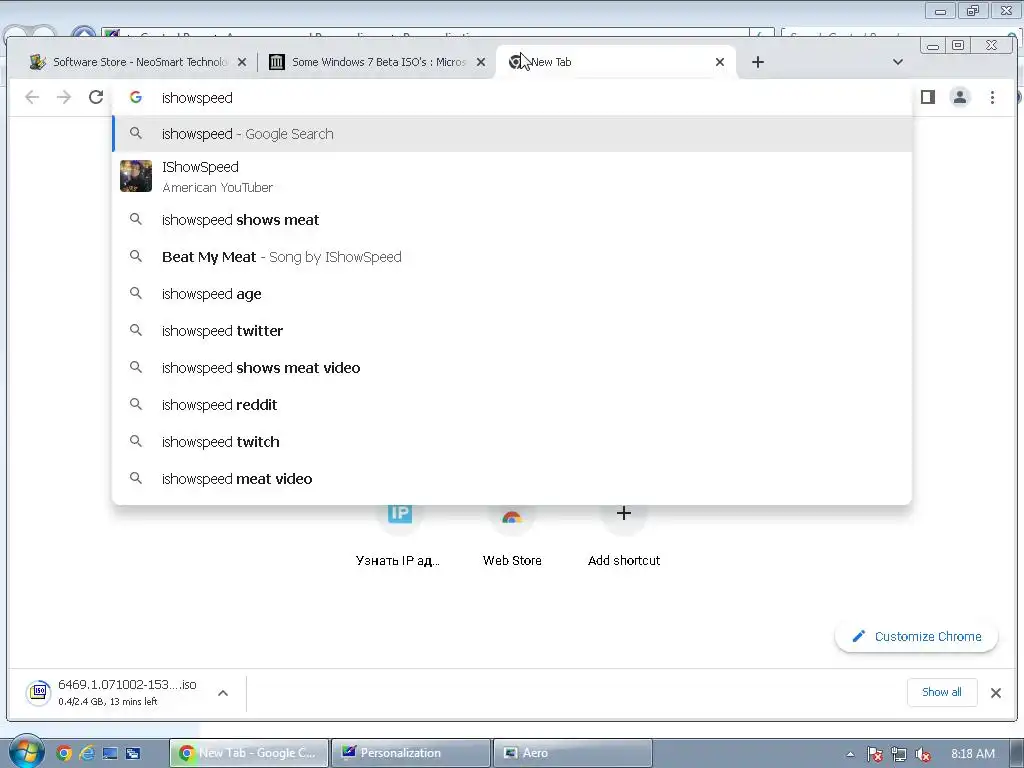Screen dimensions: 1024x768
Task: Close the downloads bar
Action: 995,693
